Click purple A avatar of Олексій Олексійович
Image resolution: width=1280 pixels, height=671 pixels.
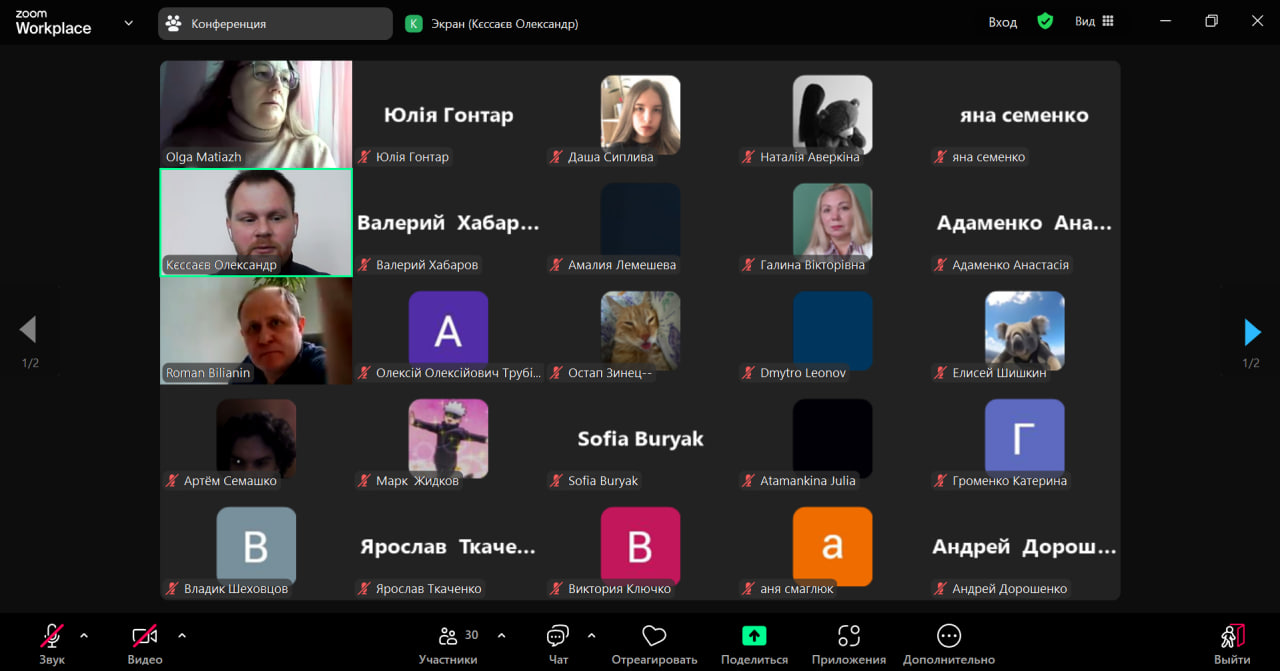pos(448,330)
